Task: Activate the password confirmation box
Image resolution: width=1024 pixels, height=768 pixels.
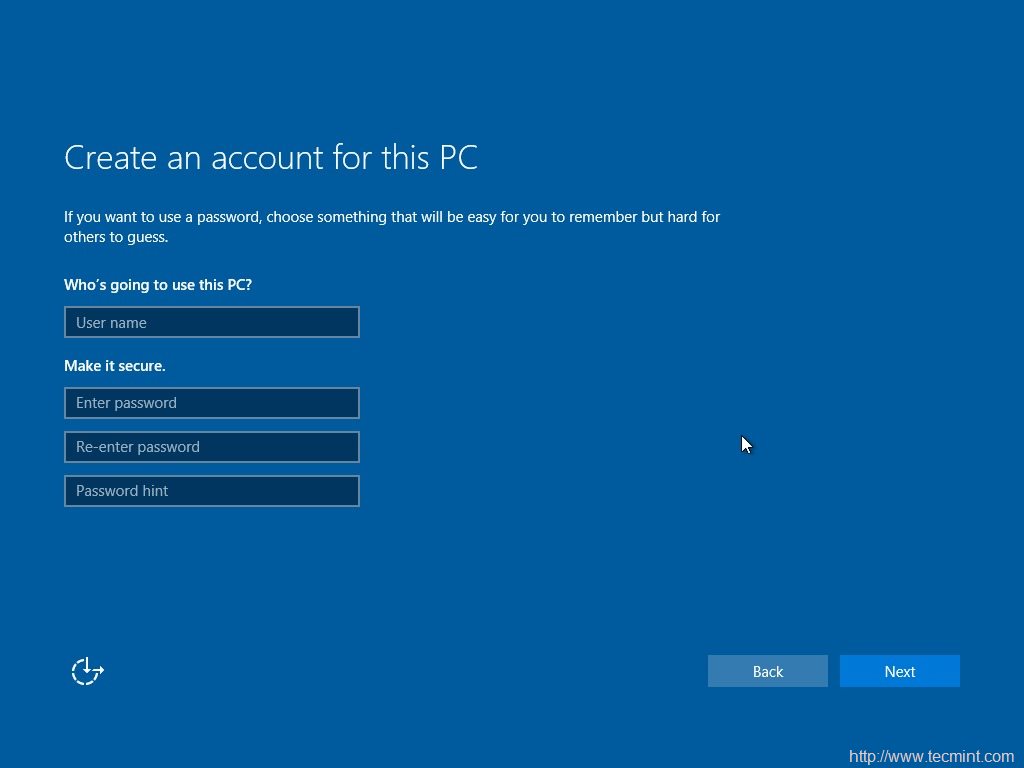Action: click(x=211, y=446)
